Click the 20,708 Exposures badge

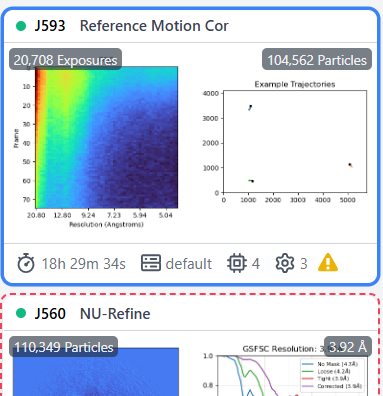pos(65,60)
